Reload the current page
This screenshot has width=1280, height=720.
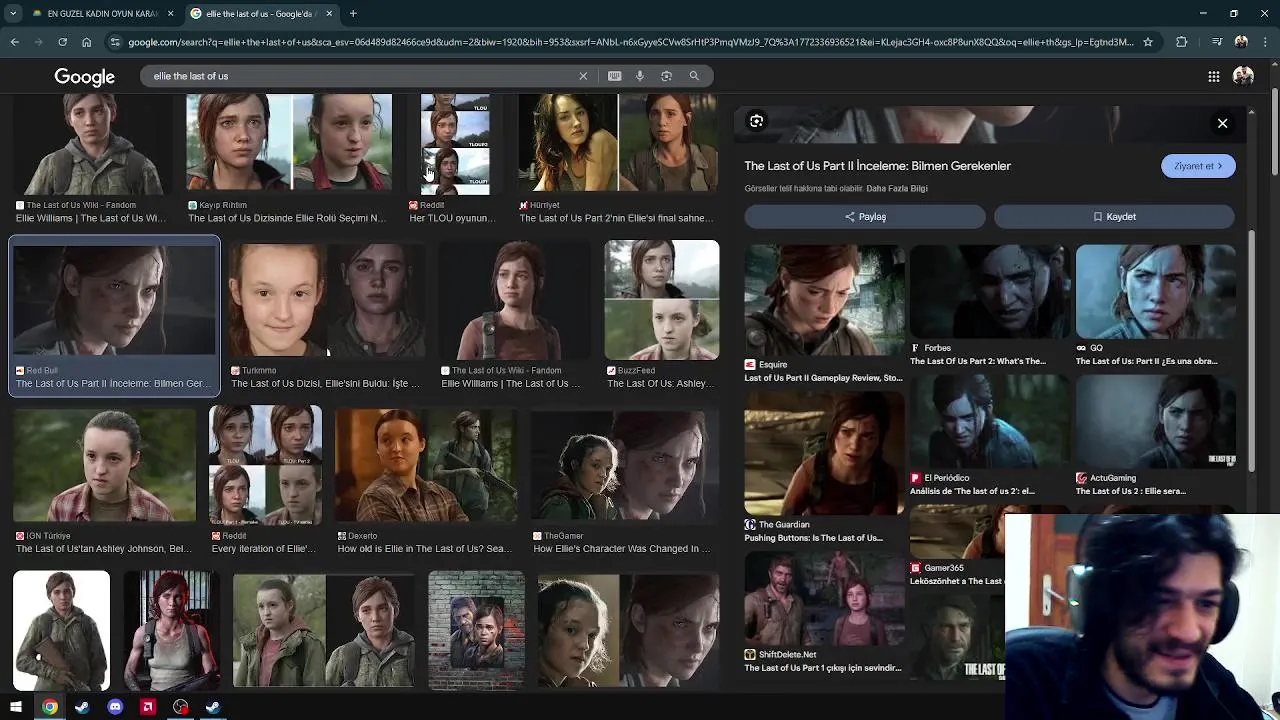[x=62, y=42]
